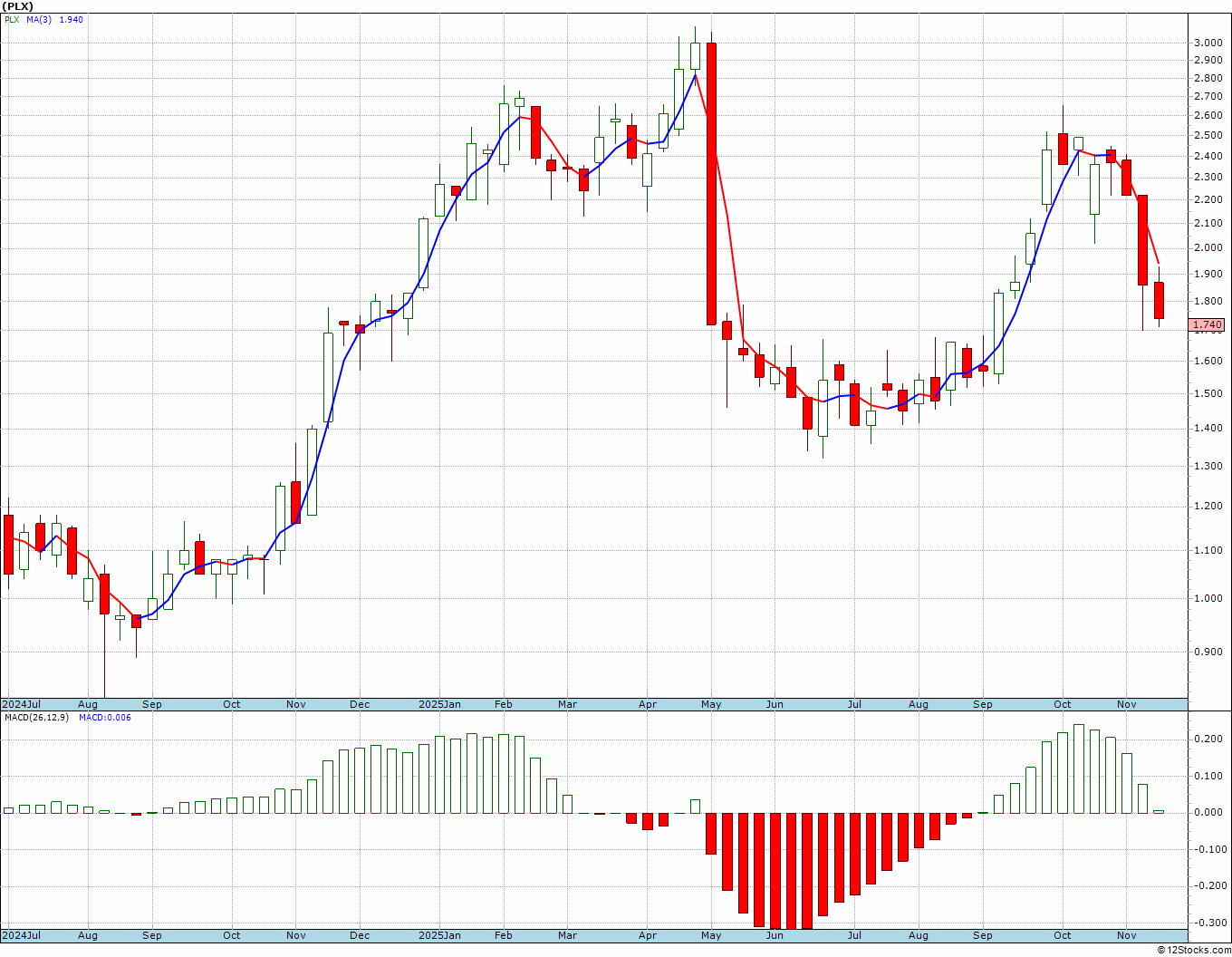Select 2024Jul on the price chart date axis

22,704
